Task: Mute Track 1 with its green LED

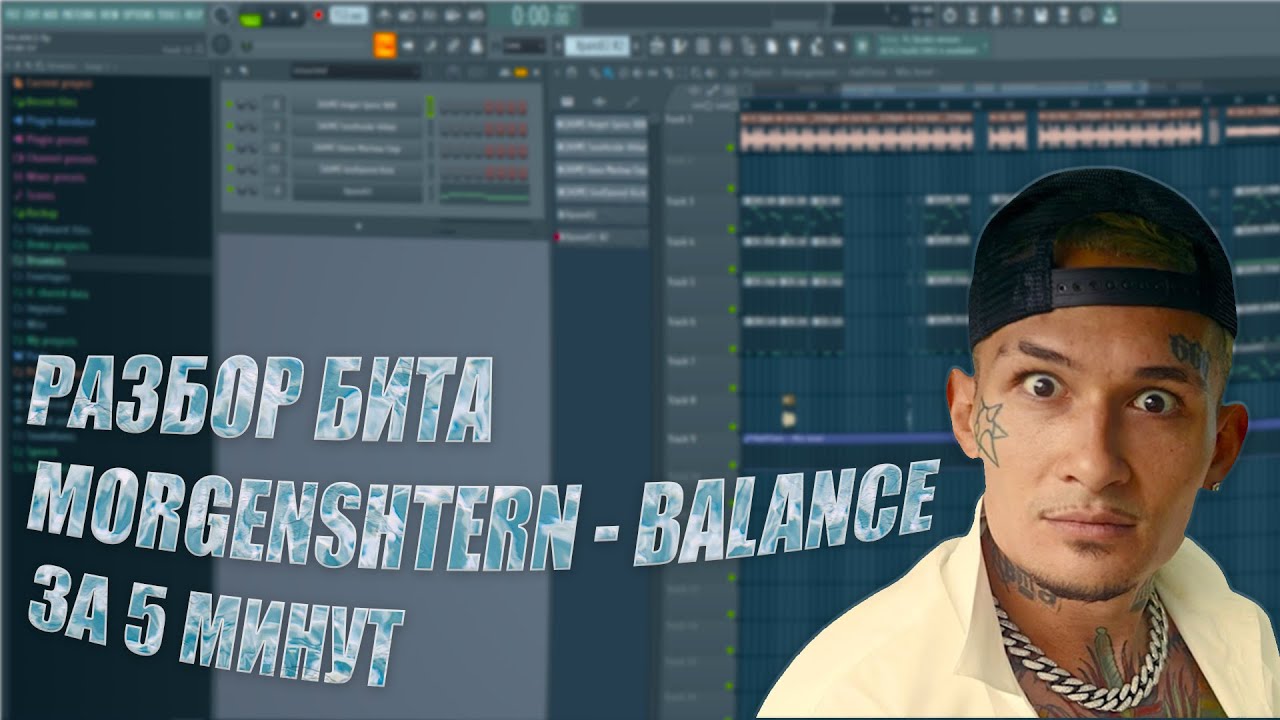Action: tap(731, 148)
